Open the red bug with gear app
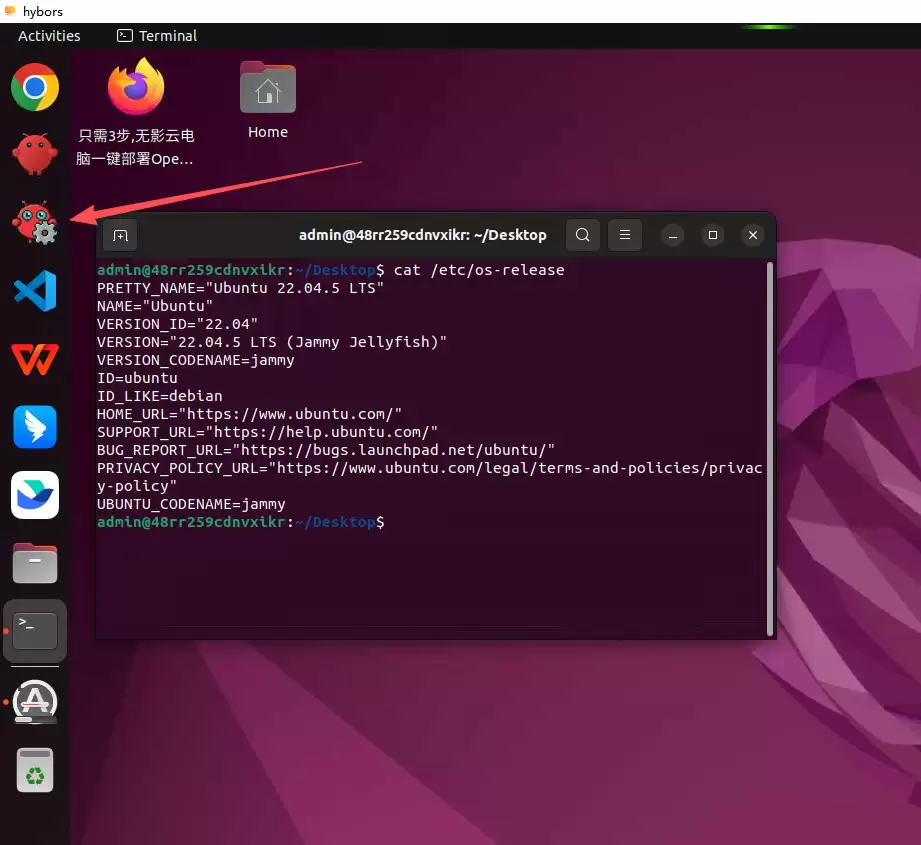The width and height of the screenshot is (921, 845). [x=35, y=222]
